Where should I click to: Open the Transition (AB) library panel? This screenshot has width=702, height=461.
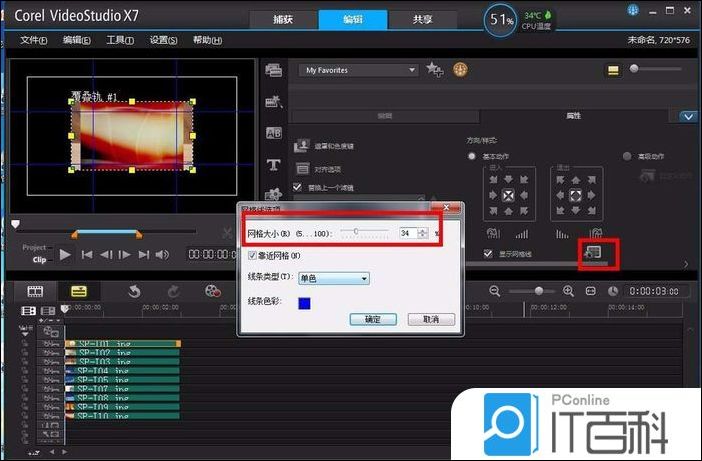[x=272, y=133]
